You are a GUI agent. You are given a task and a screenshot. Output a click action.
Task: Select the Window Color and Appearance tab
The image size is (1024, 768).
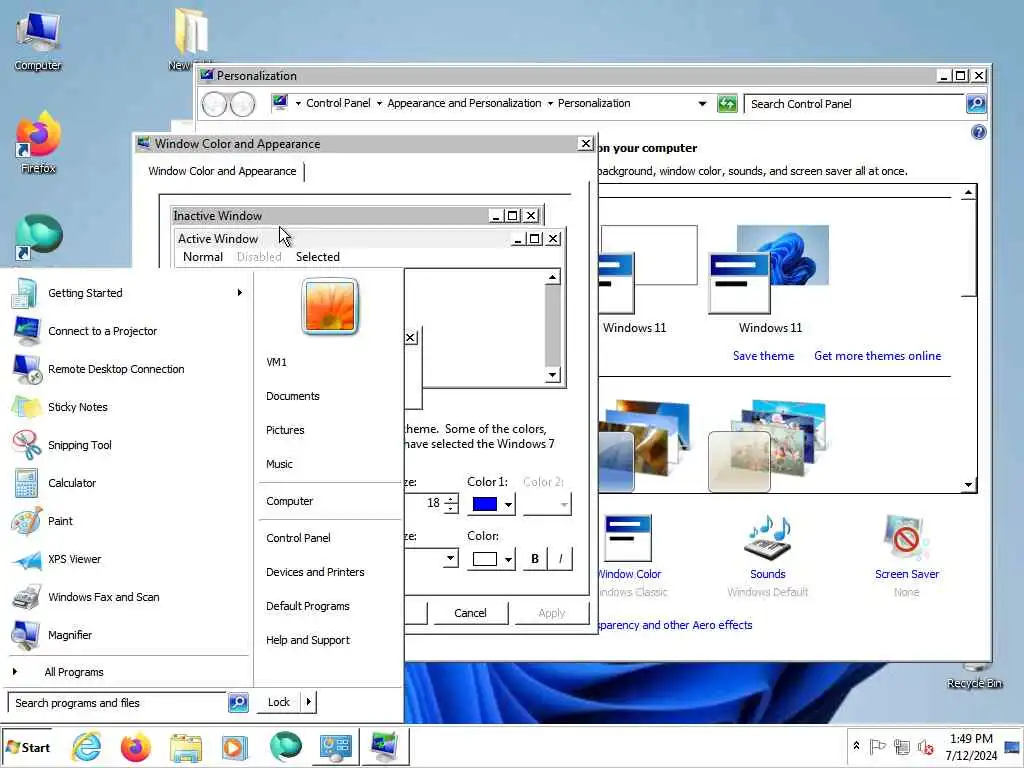pyautogui.click(x=222, y=171)
